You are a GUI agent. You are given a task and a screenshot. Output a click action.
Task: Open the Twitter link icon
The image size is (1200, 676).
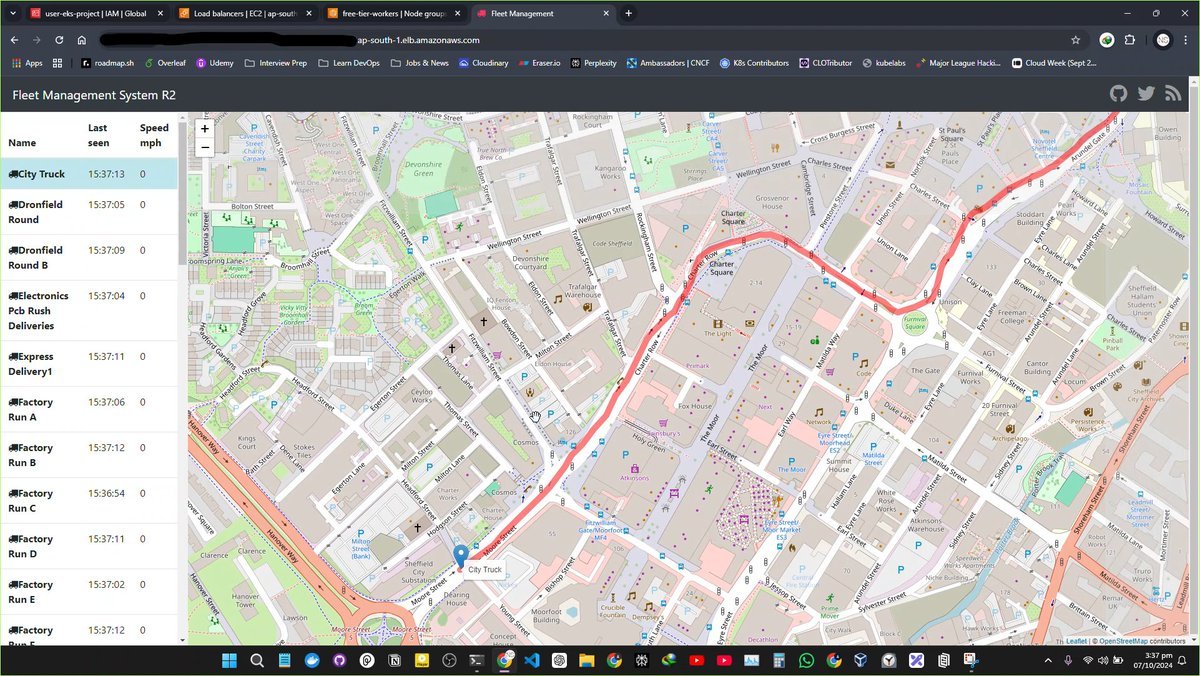[1146, 94]
